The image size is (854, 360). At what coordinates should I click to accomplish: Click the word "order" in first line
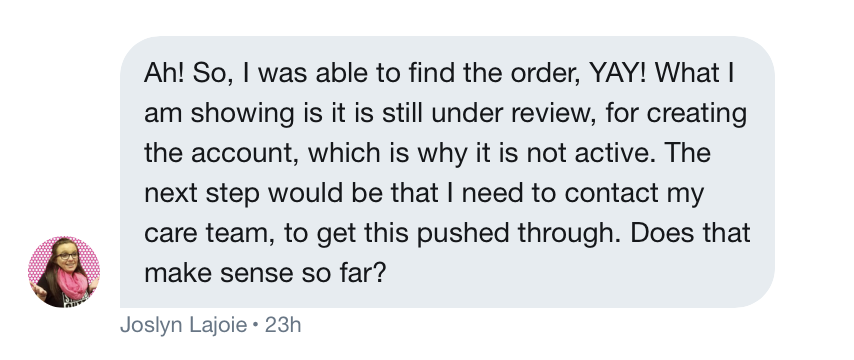[x=545, y=73]
